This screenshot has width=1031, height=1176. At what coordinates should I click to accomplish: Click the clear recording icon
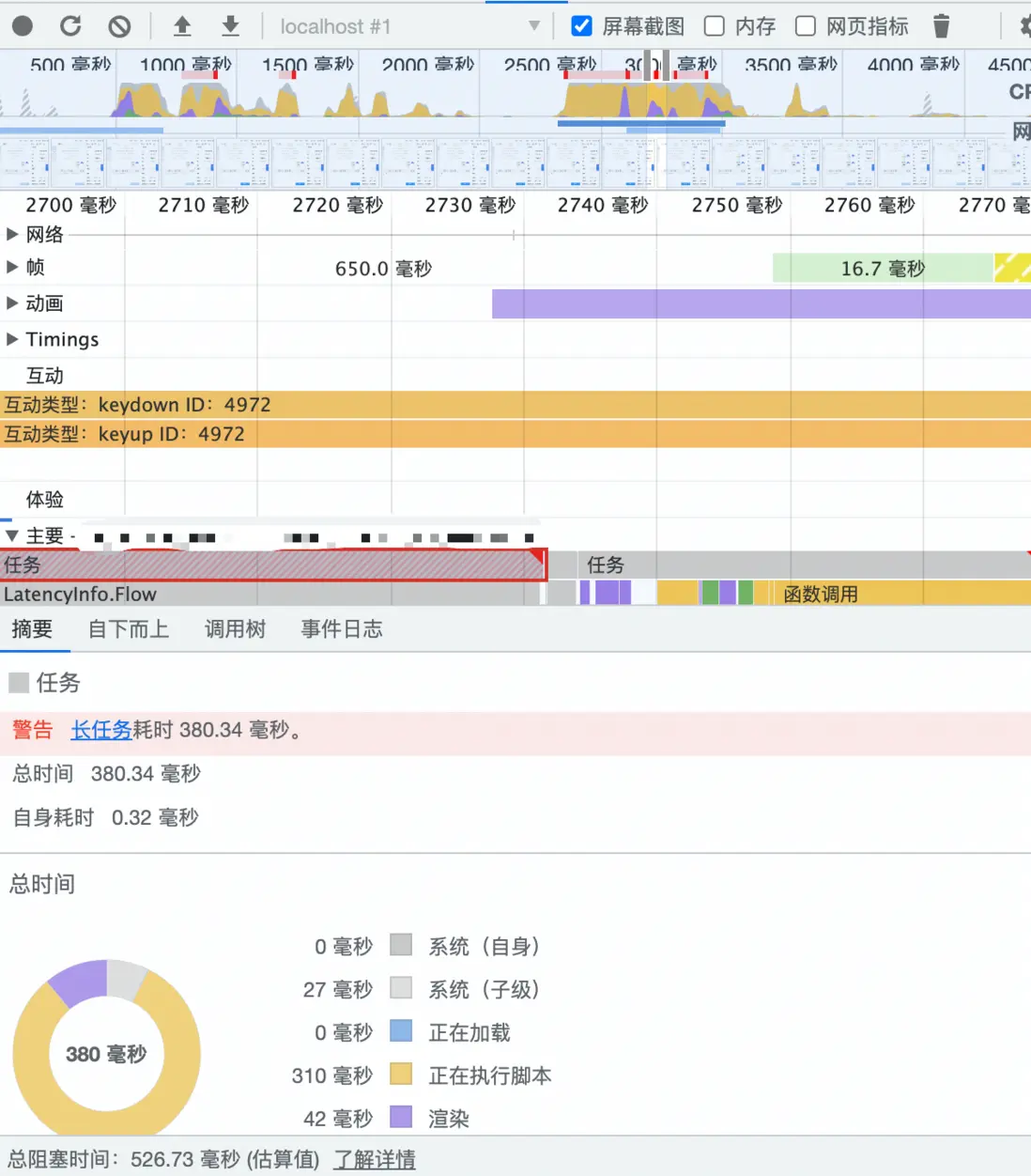point(119,26)
